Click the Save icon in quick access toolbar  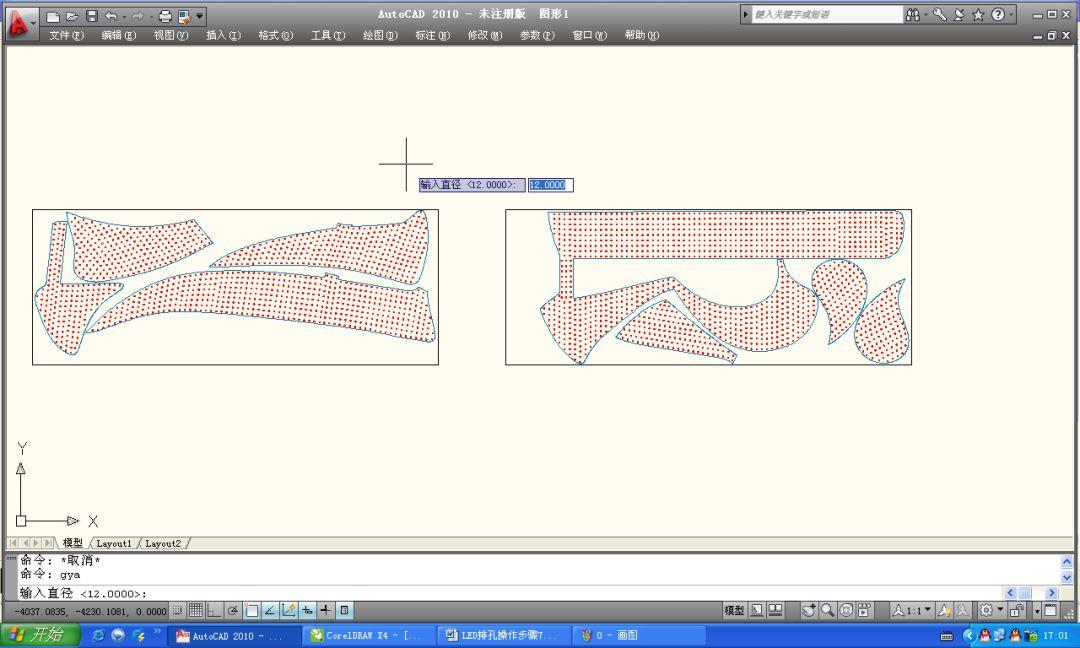click(92, 16)
